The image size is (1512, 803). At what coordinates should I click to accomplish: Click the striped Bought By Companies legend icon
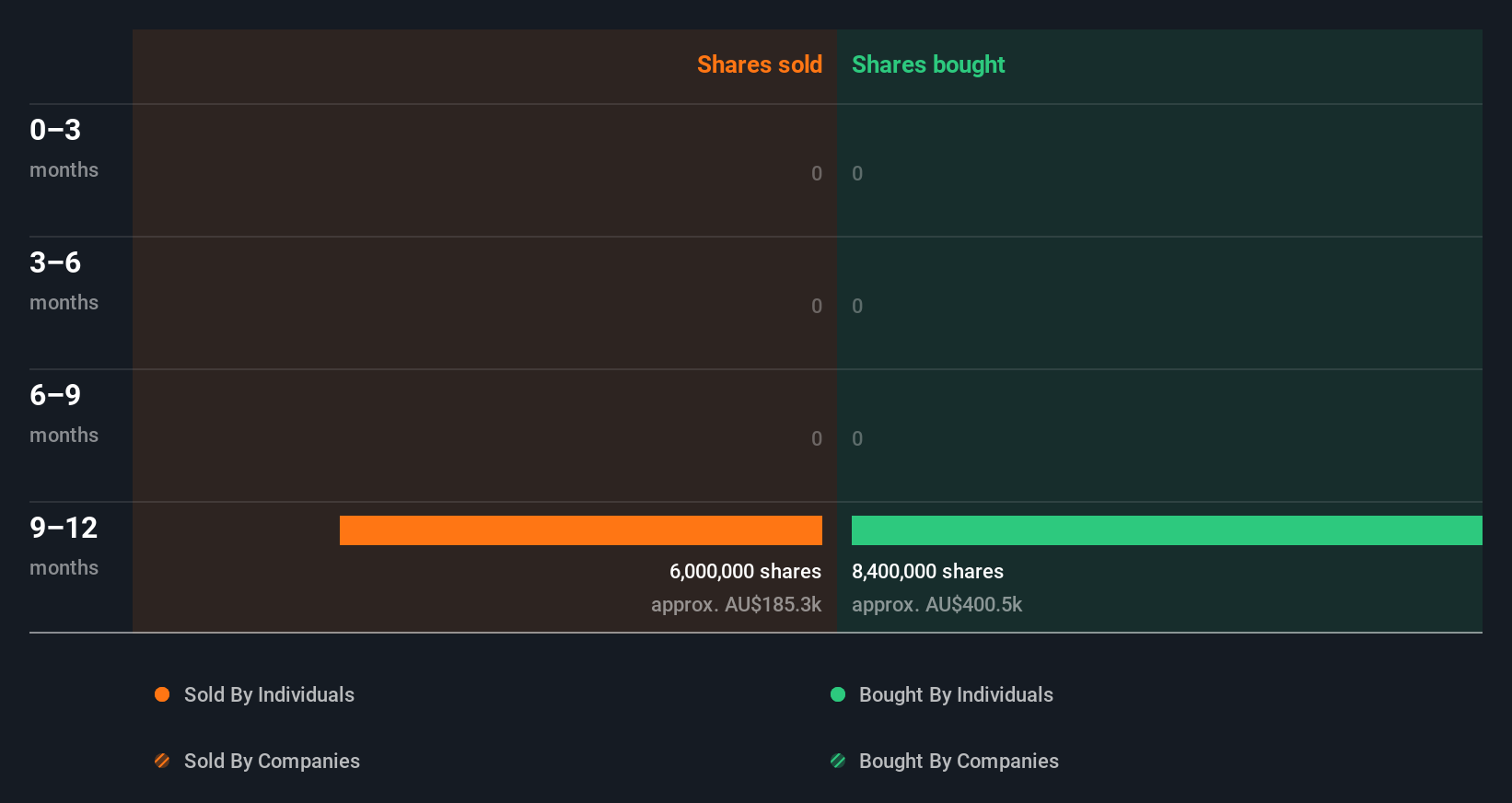(x=838, y=761)
